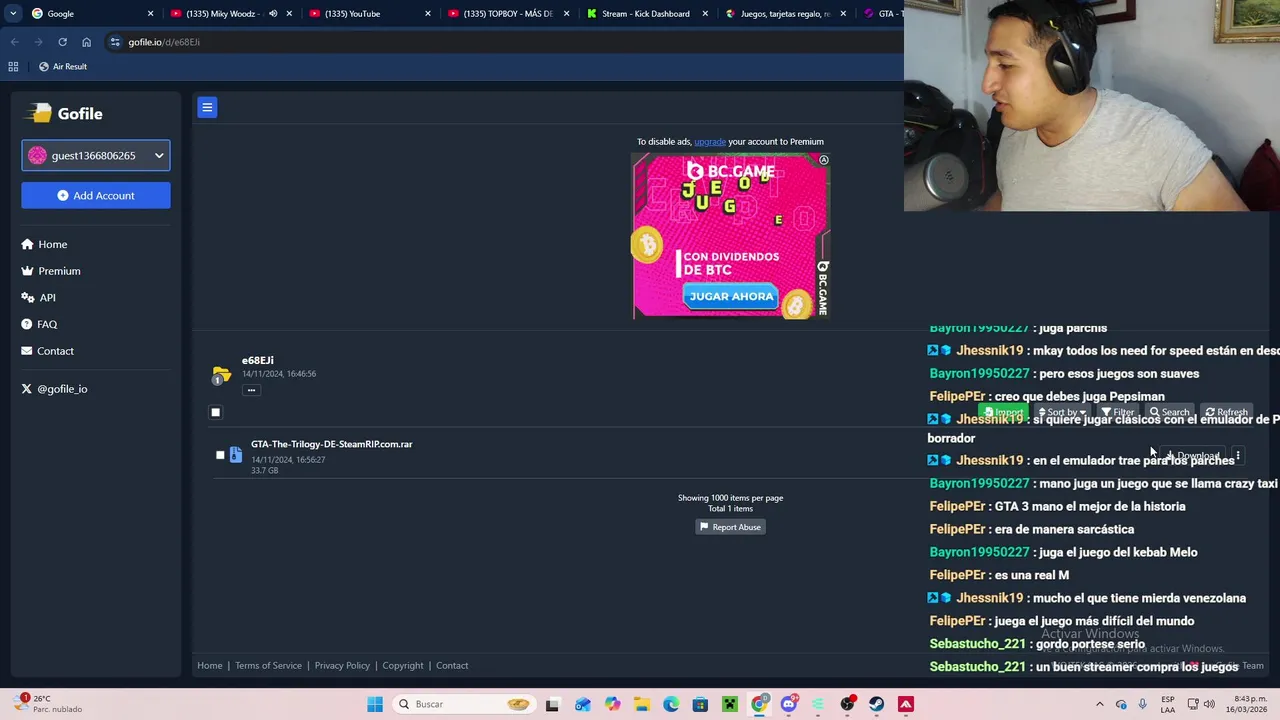Mute the Miky Woodz tab audio icon

pyautogui.click(x=273, y=14)
